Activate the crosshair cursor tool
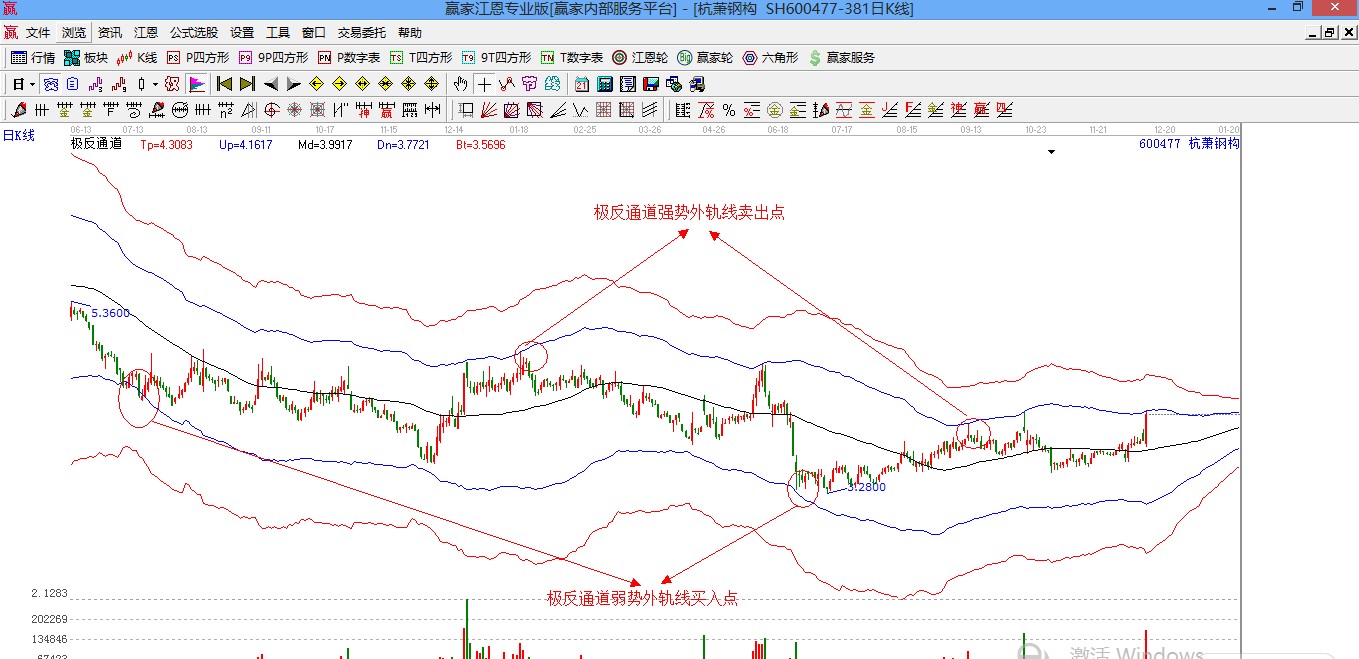The width and height of the screenshot is (1359, 659). 484,84
